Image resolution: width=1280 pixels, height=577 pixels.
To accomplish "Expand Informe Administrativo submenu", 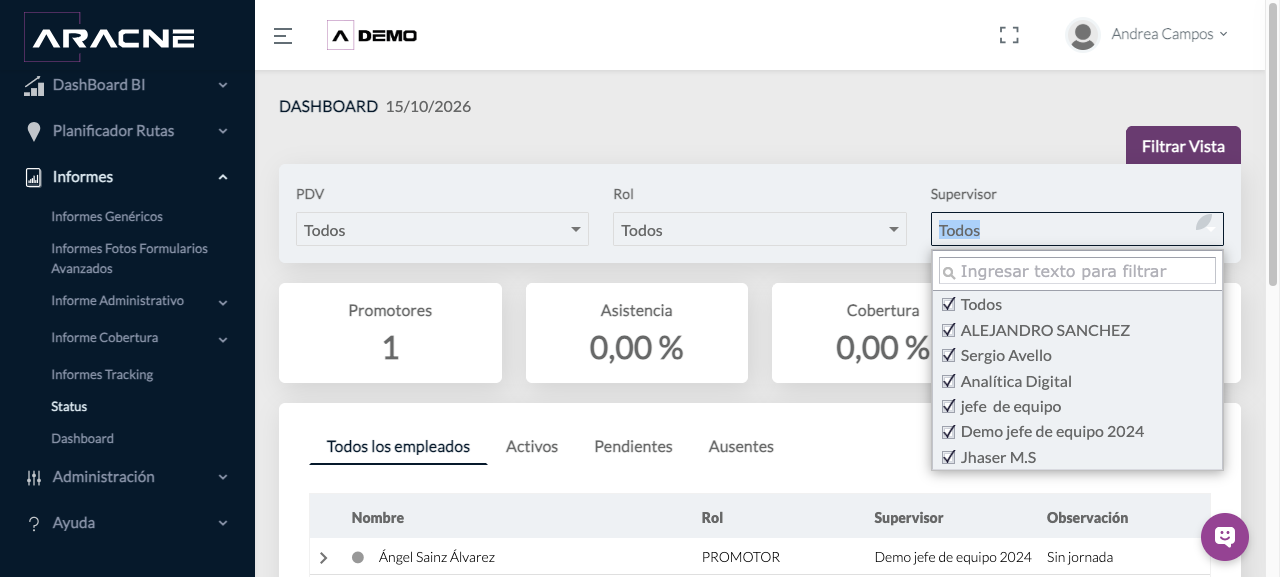I will pos(223,302).
